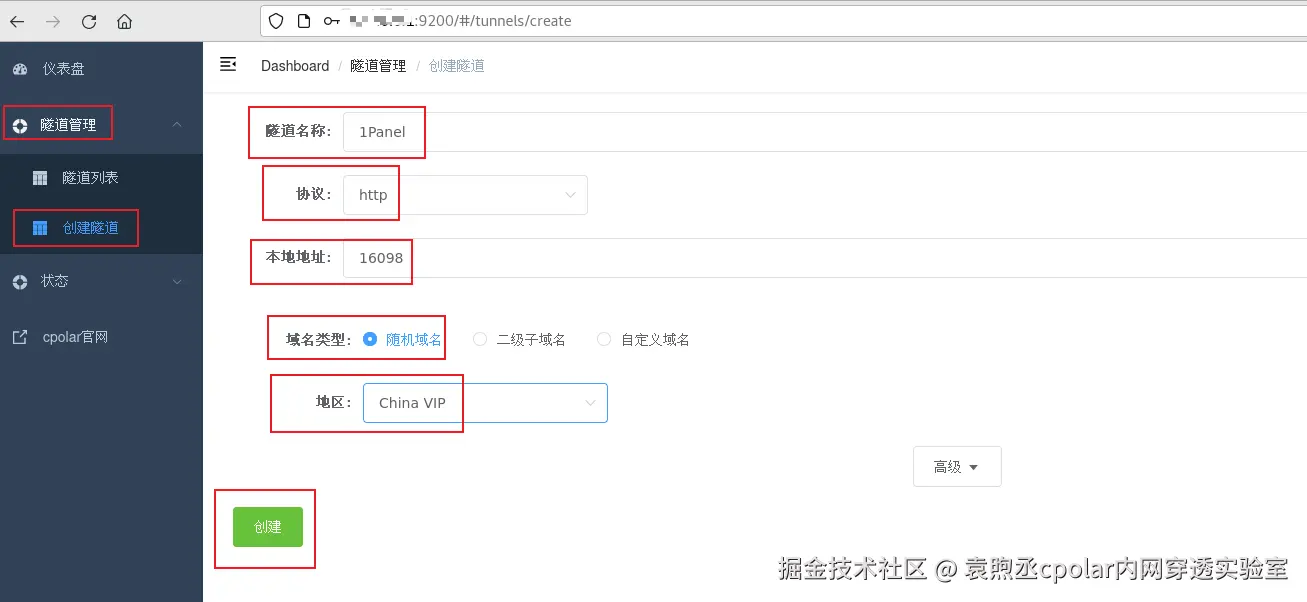Click the green 创建 button
Screen dimensions: 1307x602
pyautogui.click(x=268, y=527)
